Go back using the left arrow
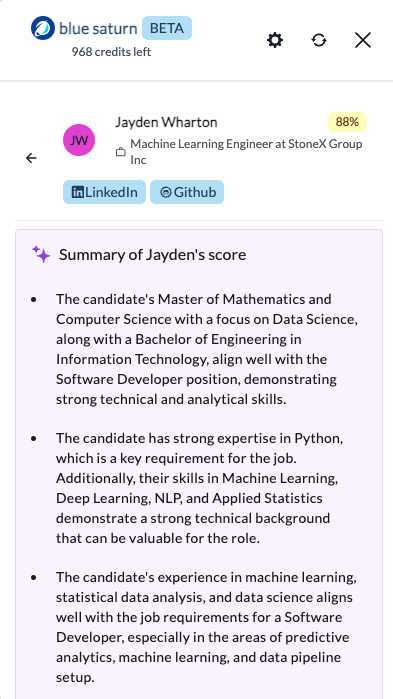The image size is (393, 699). click(31, 158)
